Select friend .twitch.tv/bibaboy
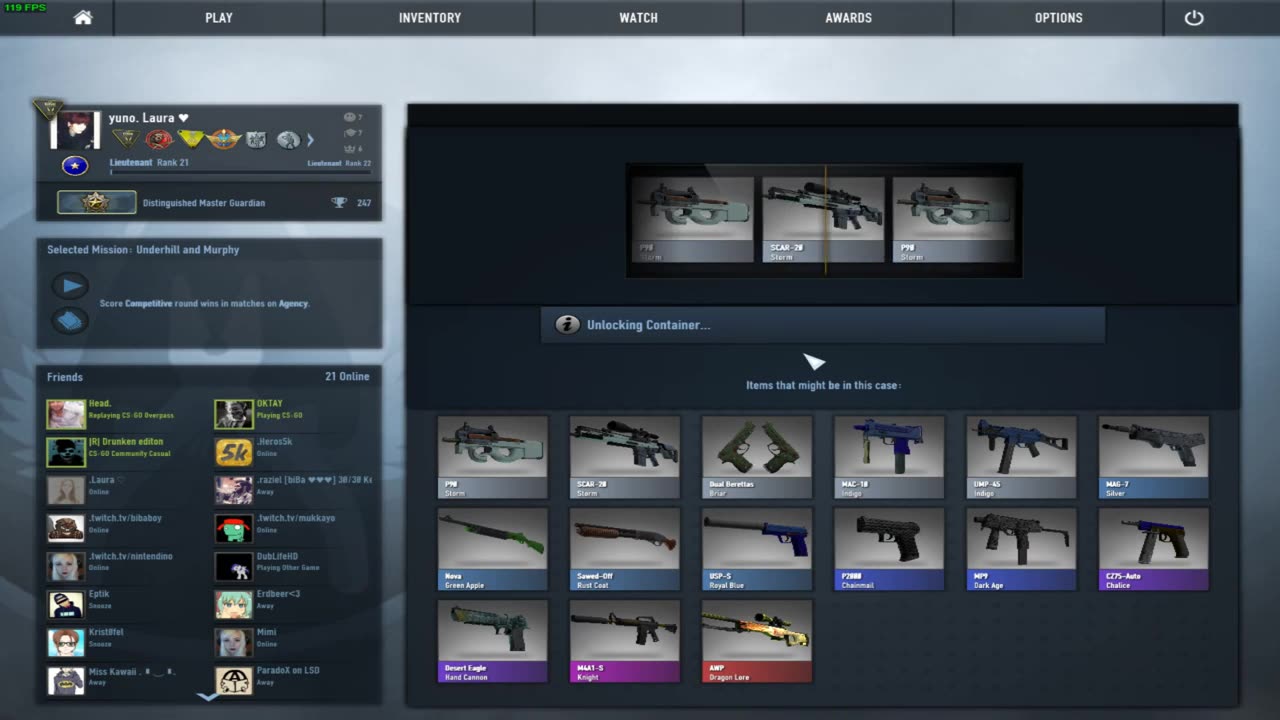 pyautogui.click(x=125, y=518)
